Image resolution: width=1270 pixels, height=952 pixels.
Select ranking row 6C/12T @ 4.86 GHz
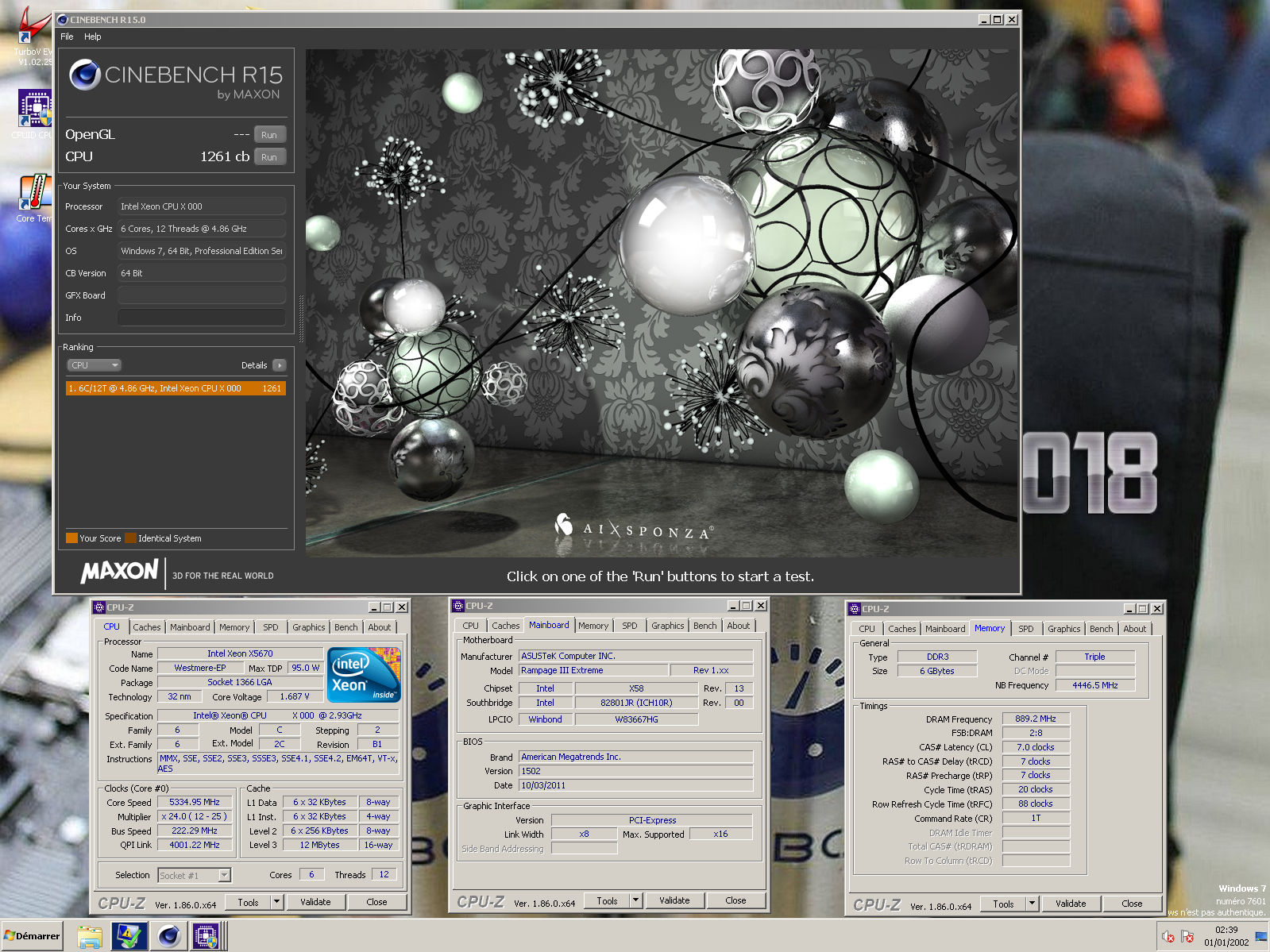point(176,388)
